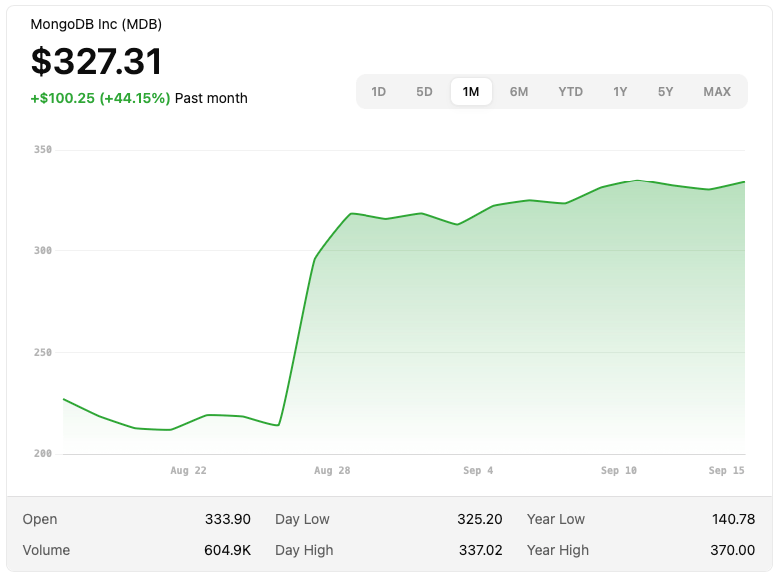This screenshot has height=579, width=782.
Task: Click the Year Low value 140.78
Action: [733, 519]
